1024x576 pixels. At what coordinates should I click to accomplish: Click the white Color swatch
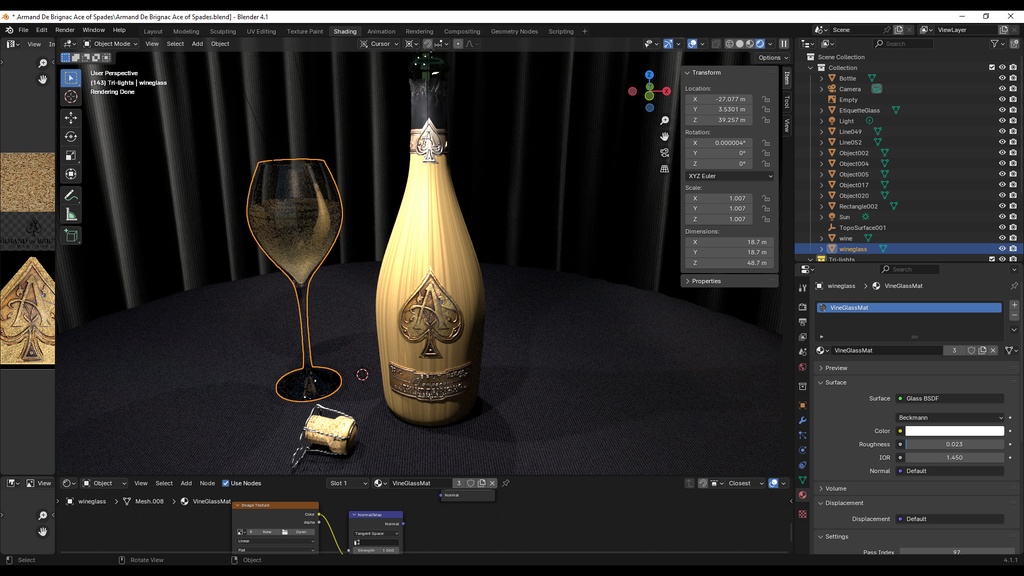pyautogui.click(x=954, y=431)
